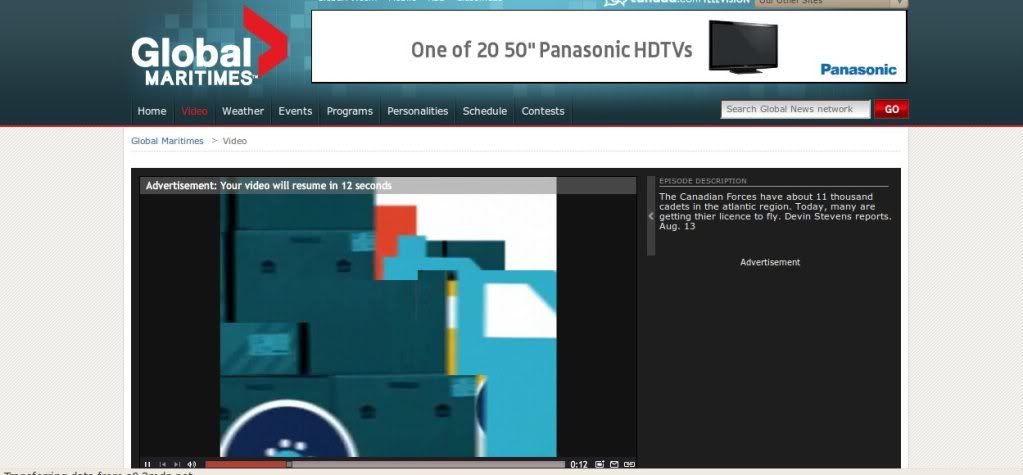Collapse the episode description panel arrow

650,216
